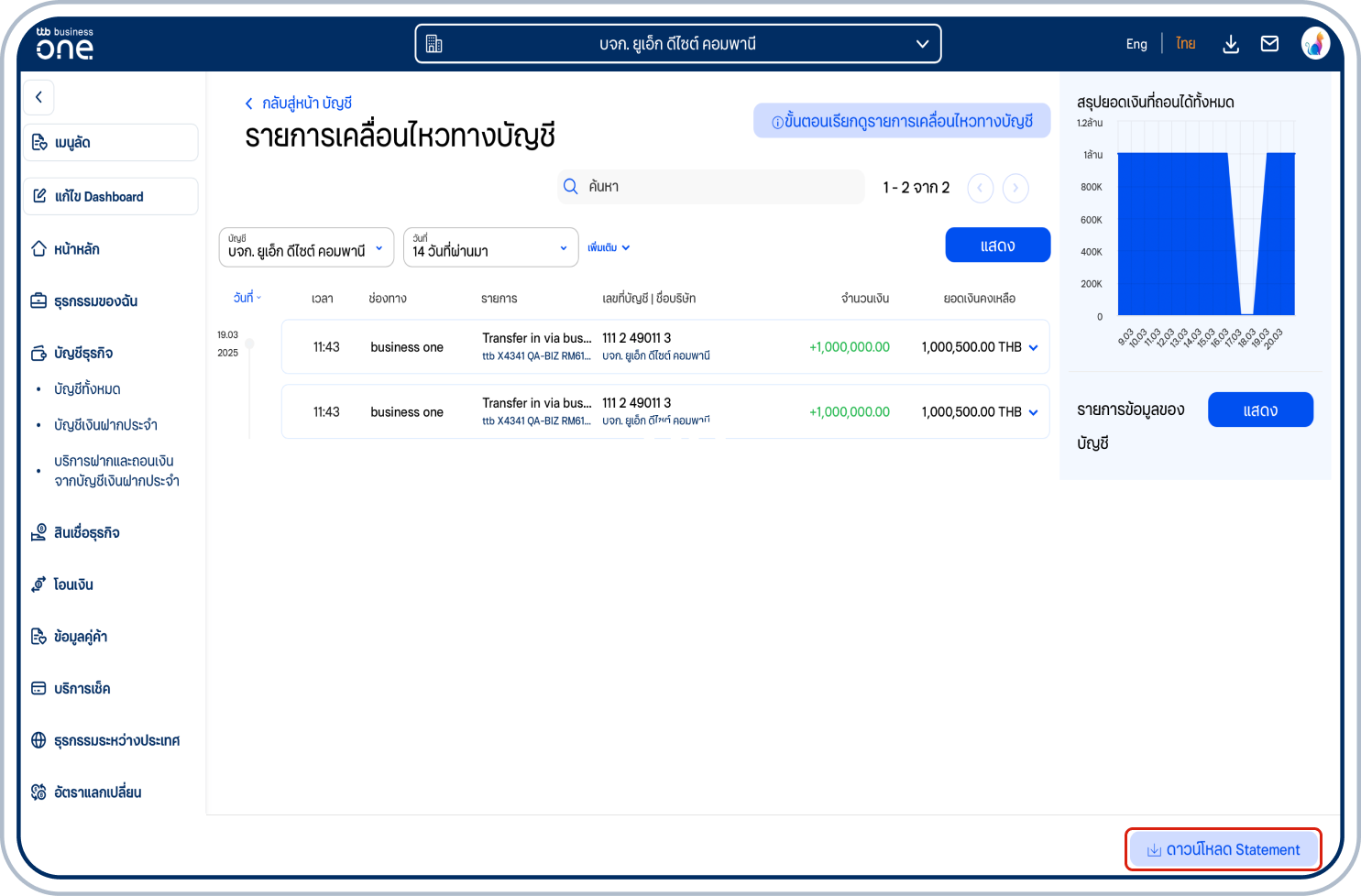Collapse the sidebar with the arrow button
1361x896 pixels.
(38, 96)
